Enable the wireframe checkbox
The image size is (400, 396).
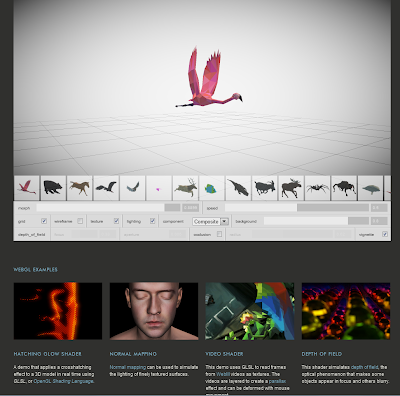coord(80,221)
